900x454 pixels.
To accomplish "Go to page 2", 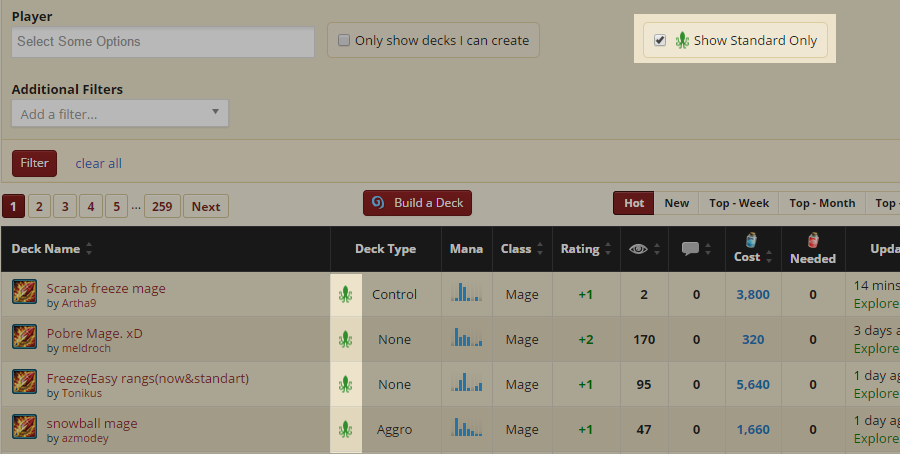I will [39, 206].
